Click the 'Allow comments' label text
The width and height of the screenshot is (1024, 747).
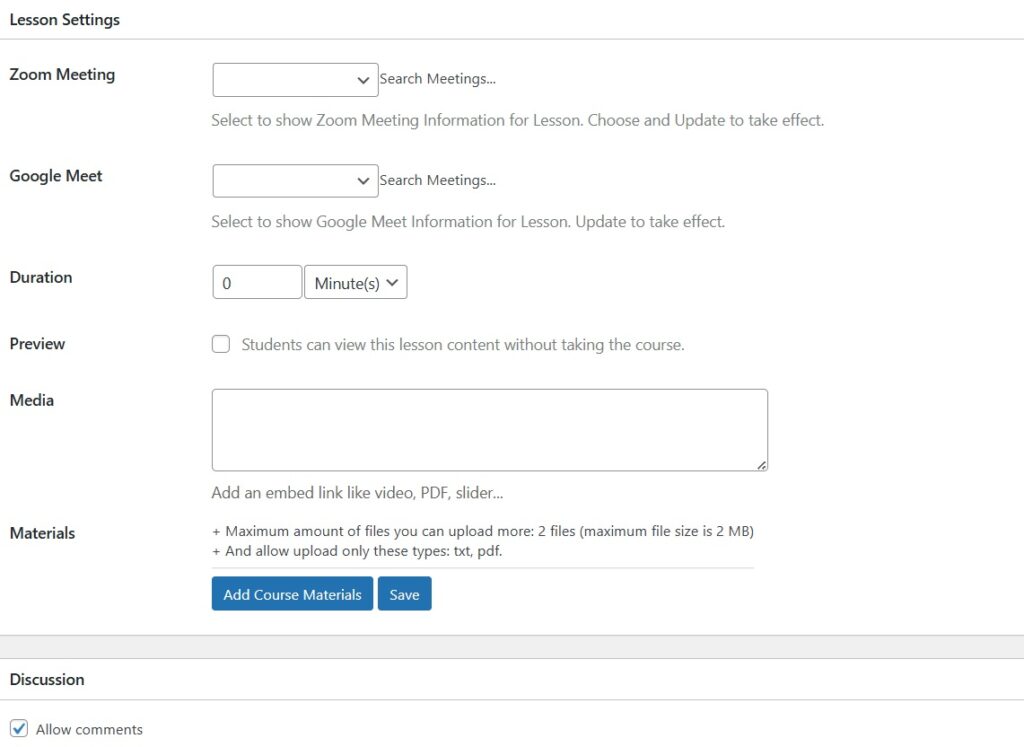89,729
